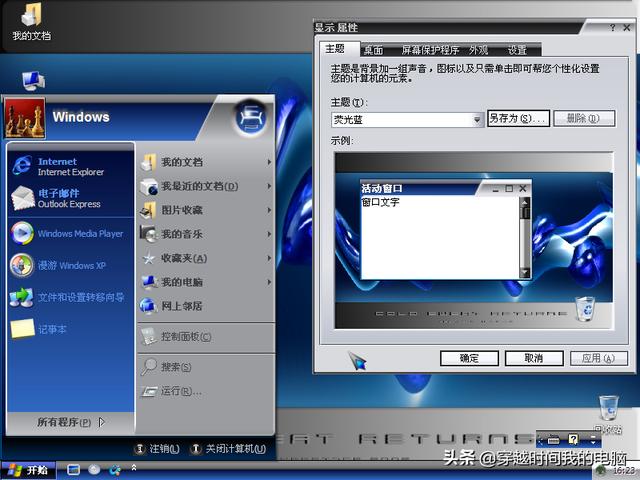Expand 我的电脑 submenu arrow
This screenshot has height=480, width=640.
269,282
